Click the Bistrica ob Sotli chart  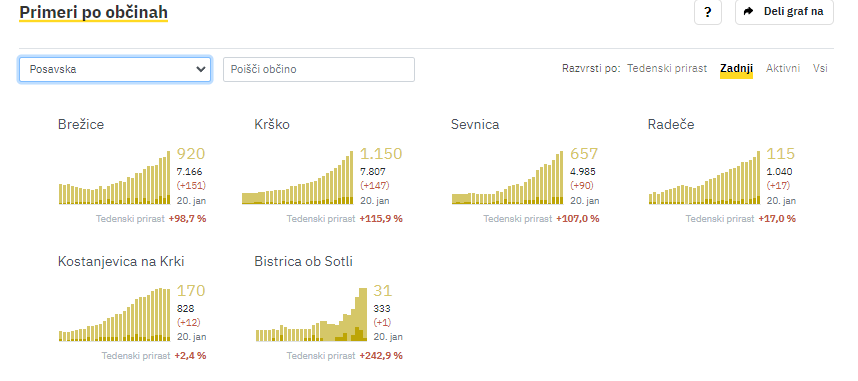coord(311,315)
